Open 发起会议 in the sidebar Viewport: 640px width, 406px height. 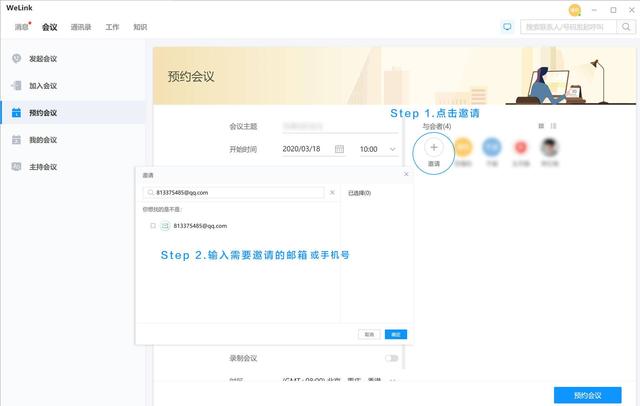(43, 59)
